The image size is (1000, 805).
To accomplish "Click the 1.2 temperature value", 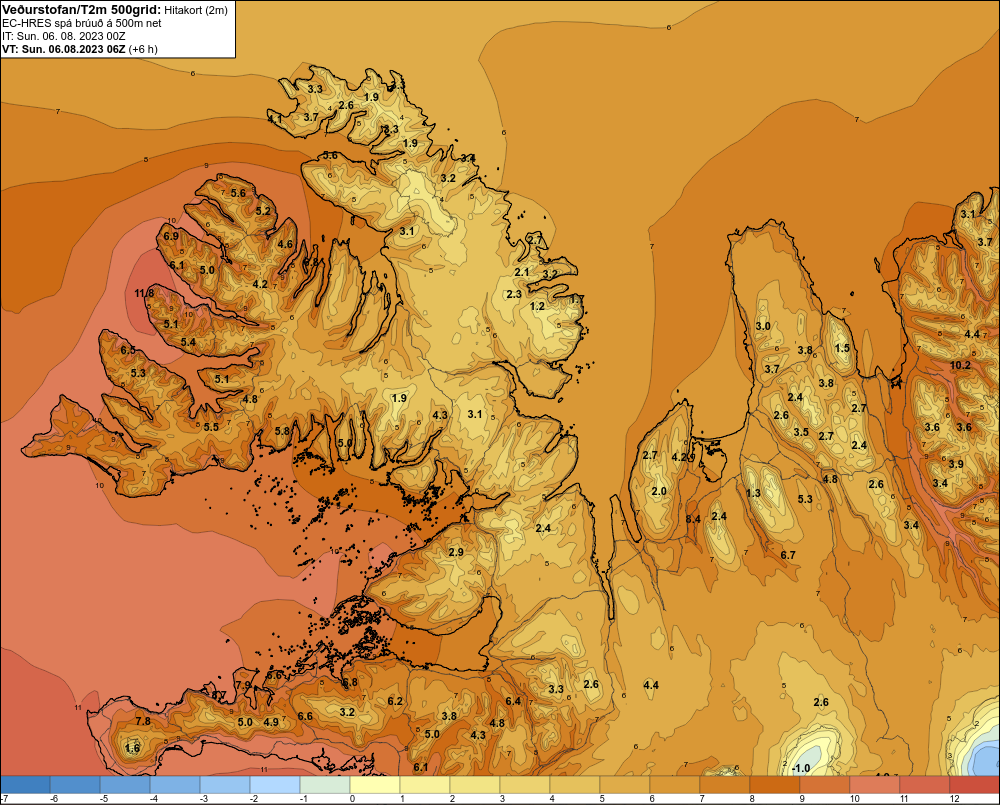I will pos(538,306).
